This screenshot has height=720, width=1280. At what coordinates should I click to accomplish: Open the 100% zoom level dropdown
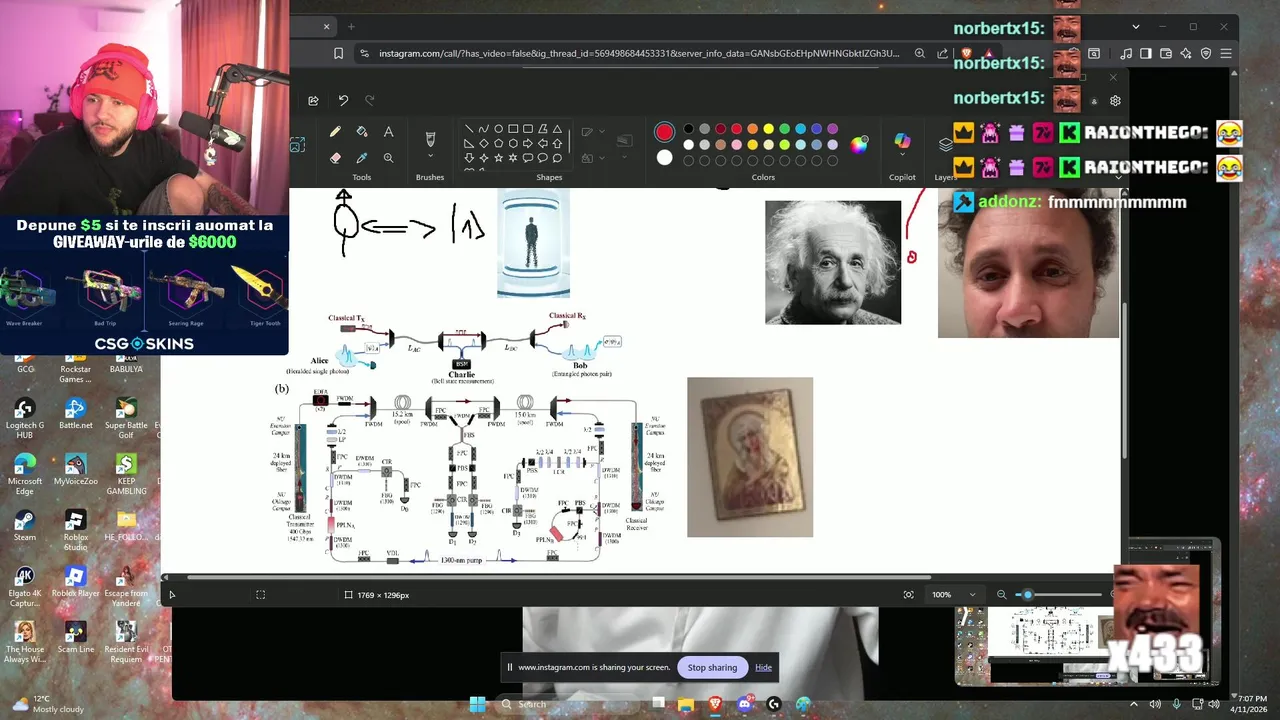954,595
